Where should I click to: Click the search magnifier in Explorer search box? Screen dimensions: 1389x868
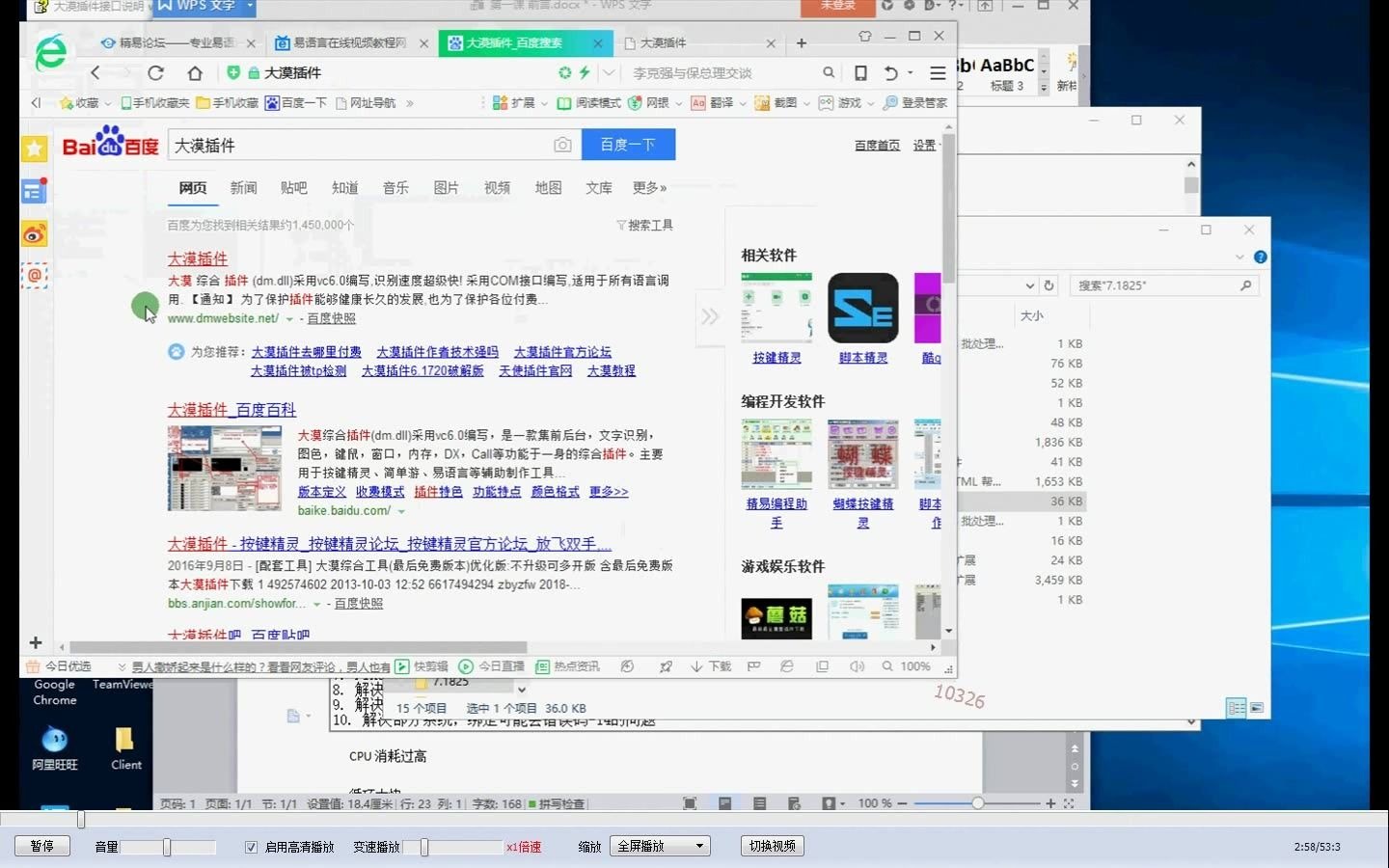(x=1245, y=285)
